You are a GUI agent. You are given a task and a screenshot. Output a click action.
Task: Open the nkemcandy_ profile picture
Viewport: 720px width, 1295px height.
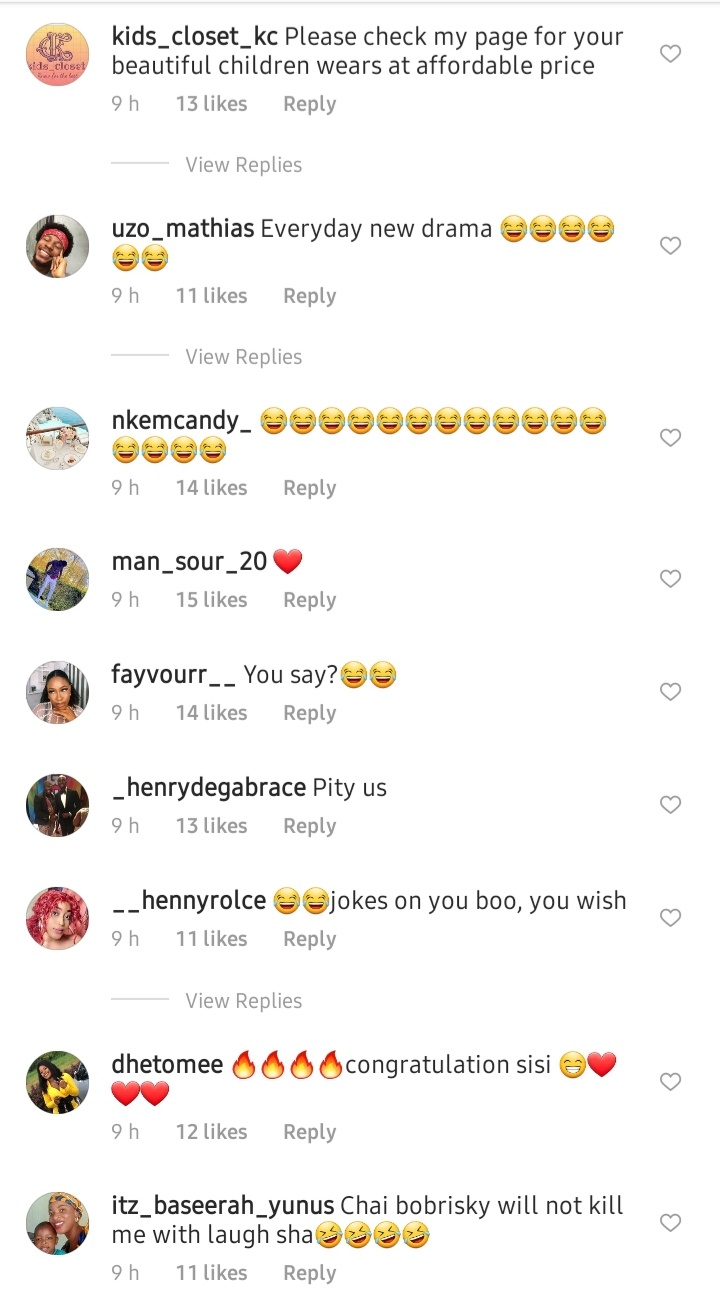click(x=57, y=438)
